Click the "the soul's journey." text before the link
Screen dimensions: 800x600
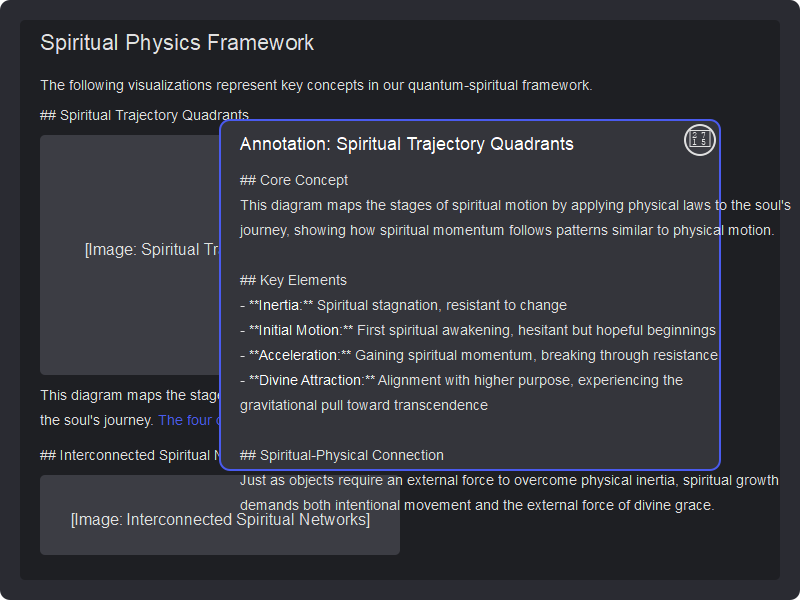97,420
